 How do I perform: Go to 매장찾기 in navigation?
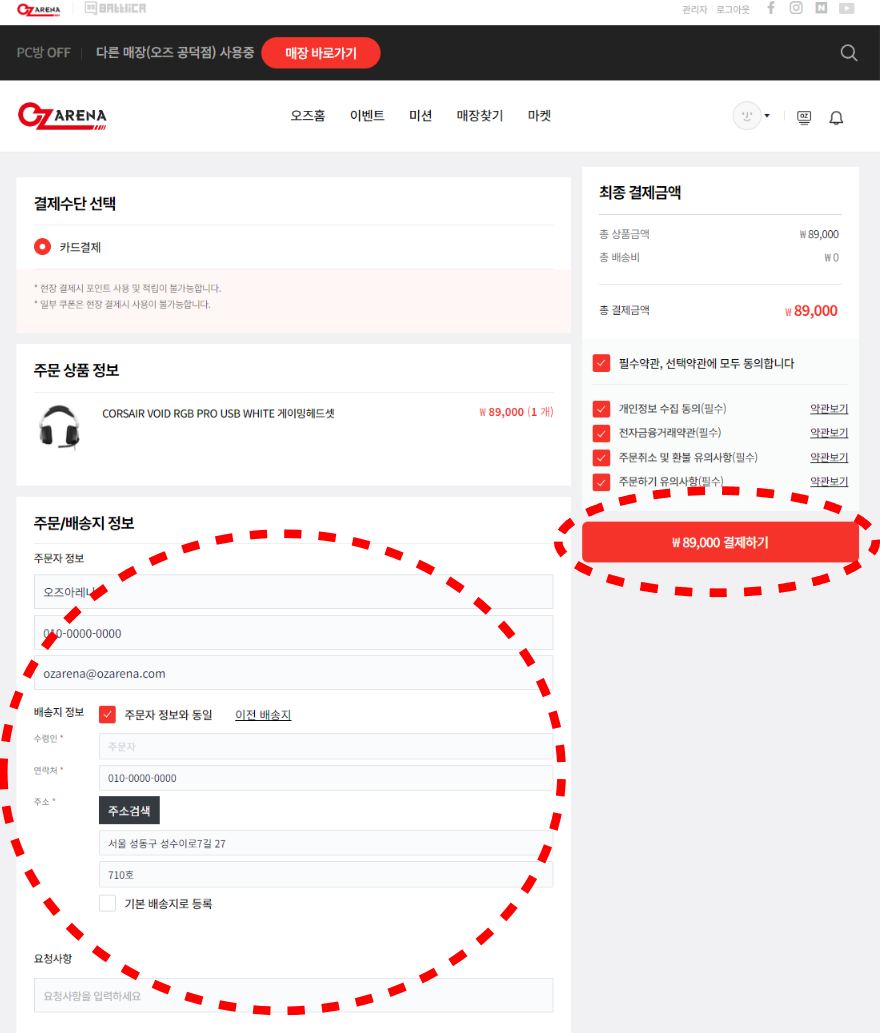click(480, 116)
